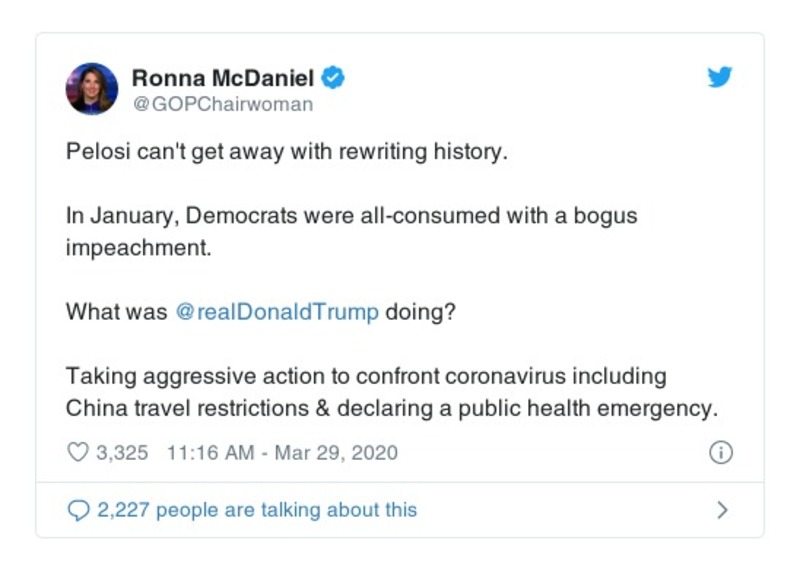Click the word "impeachment." in the tweet

[x=138, y=248]
